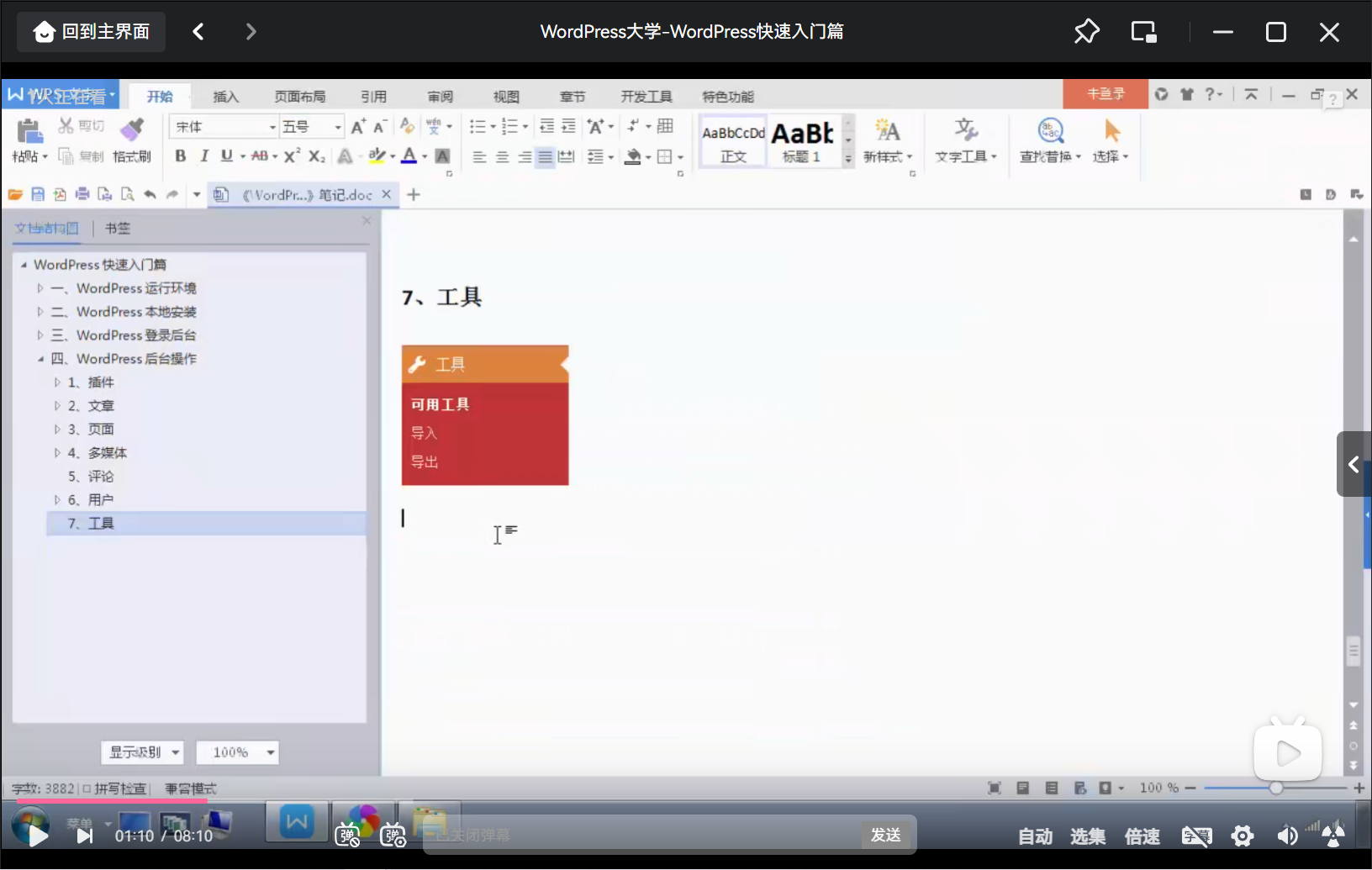This screenshot has width=1372, height=870.
Task: Toggle subscript X₂ formatting
Action: click(x=317, y=156)
